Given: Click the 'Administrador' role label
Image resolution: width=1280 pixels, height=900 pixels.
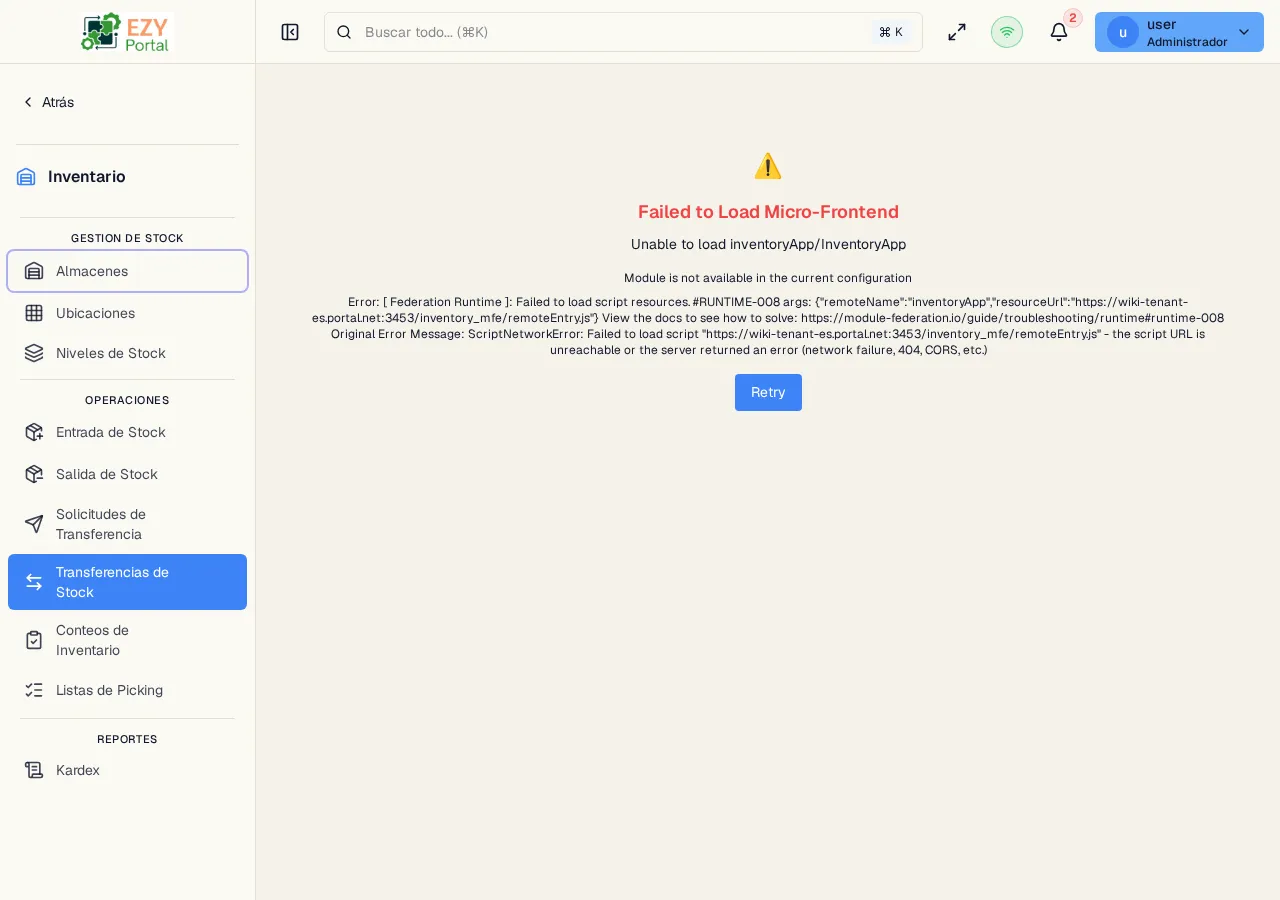Looking at the screenshot, I should [x=1187, y=42].
